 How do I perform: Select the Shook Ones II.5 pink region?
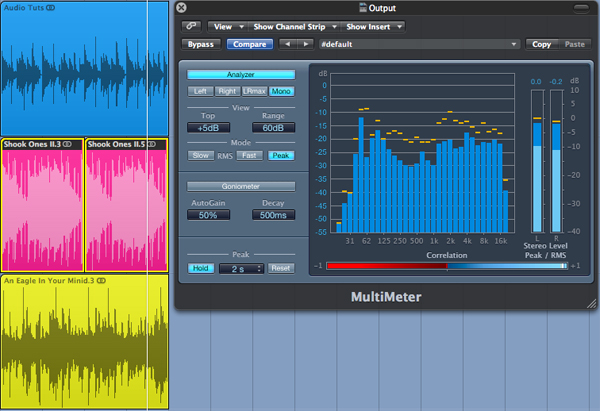pos(126,205)
